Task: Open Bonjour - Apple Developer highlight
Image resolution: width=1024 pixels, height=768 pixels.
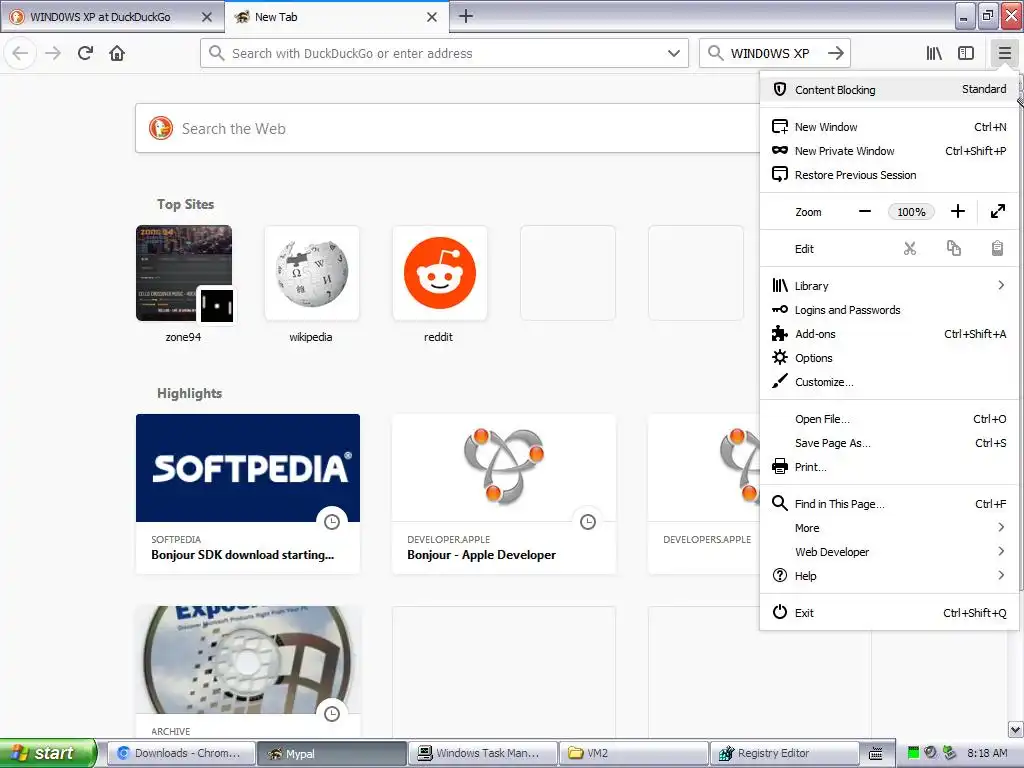Action: point(504,494)
